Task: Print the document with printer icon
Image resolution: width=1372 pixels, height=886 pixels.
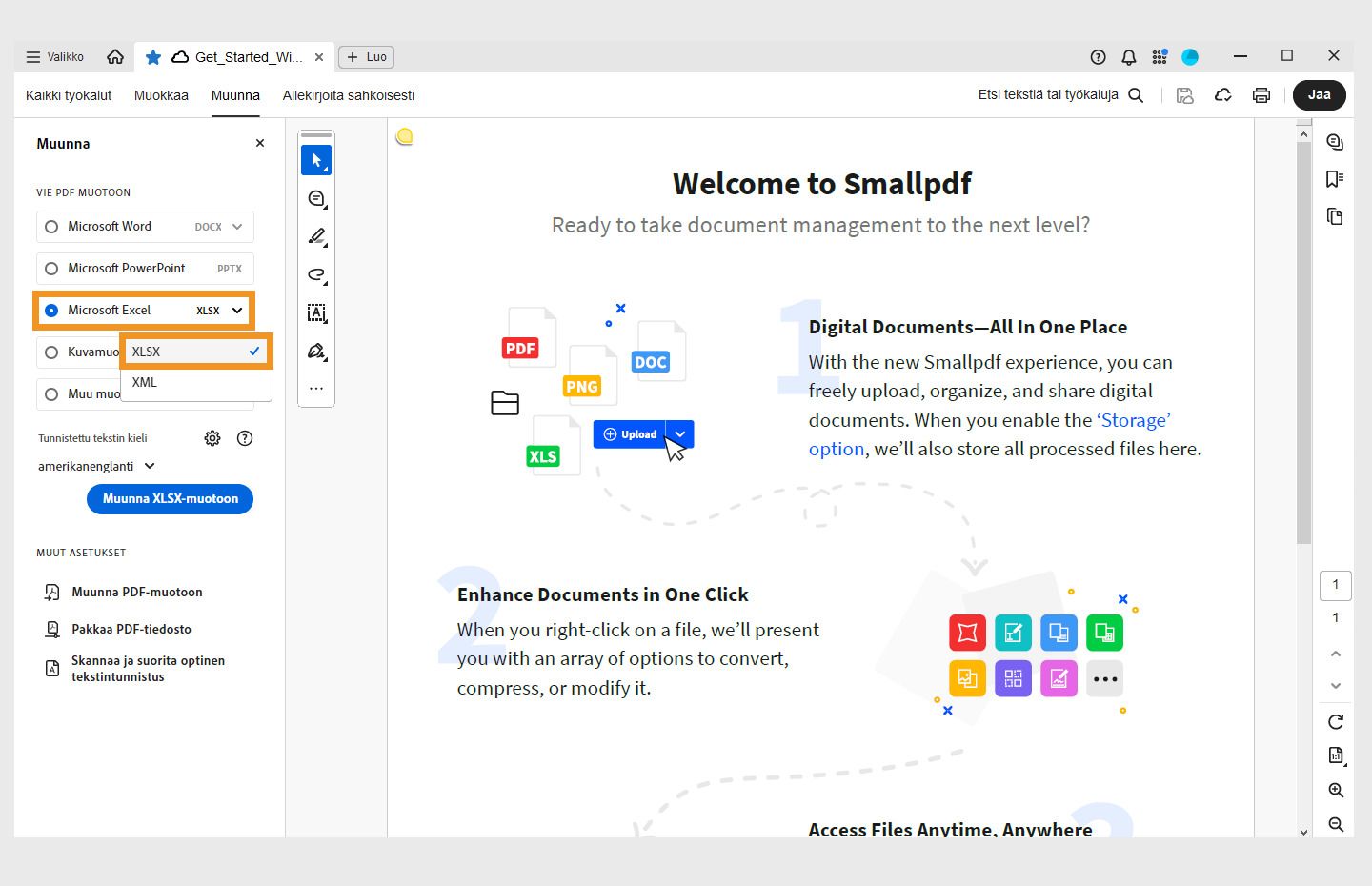Action: pyautogui.click(x=1261, y=95)
